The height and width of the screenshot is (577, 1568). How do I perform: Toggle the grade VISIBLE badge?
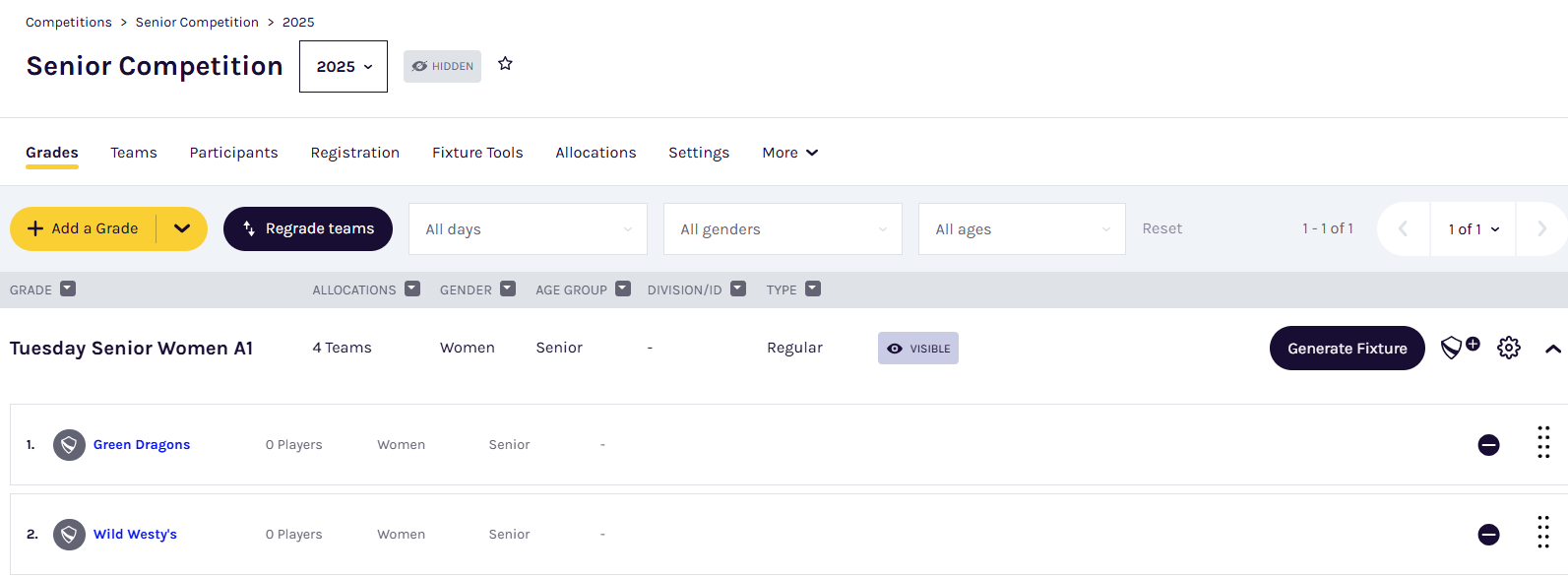[x=917, y=349]
